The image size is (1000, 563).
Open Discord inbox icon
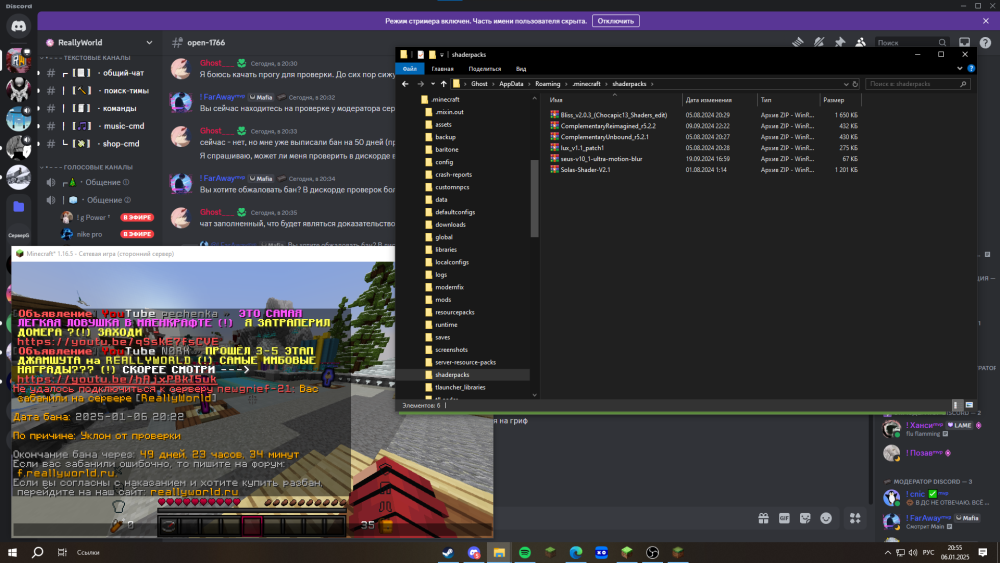(x=964, y=42)
